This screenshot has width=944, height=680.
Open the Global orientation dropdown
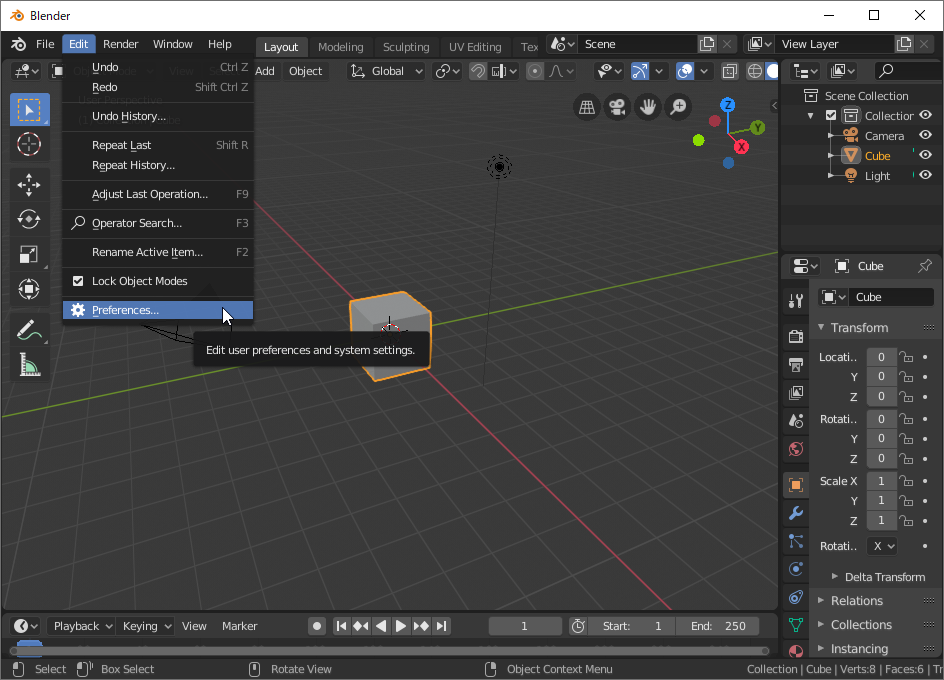(388, 71)
